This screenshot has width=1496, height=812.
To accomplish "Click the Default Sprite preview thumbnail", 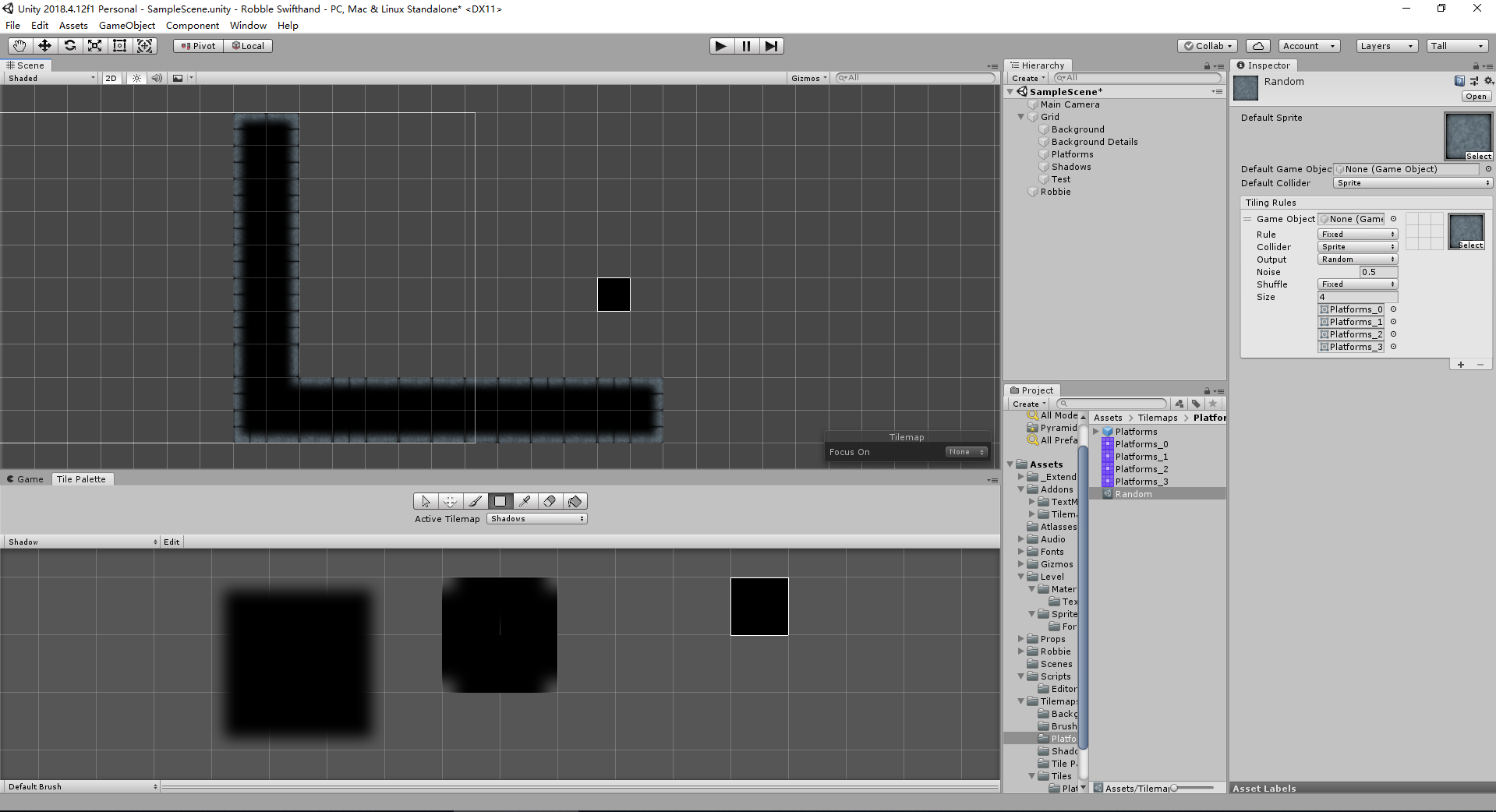I will (1469, 136).
